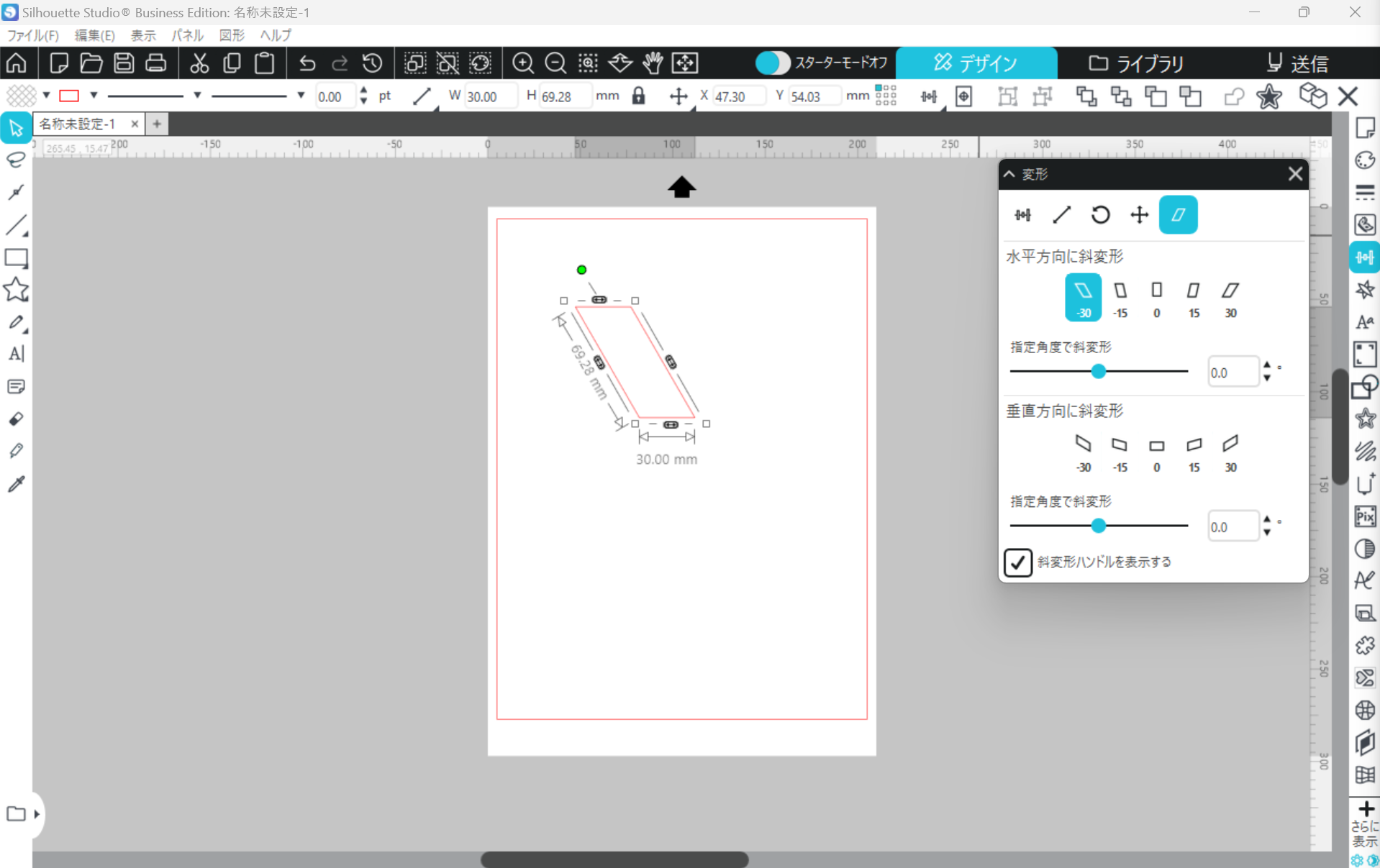This screenshot has width=1380, height=868.
Task: Open the line color dropdown arrow
Action: tap(94, 96)
